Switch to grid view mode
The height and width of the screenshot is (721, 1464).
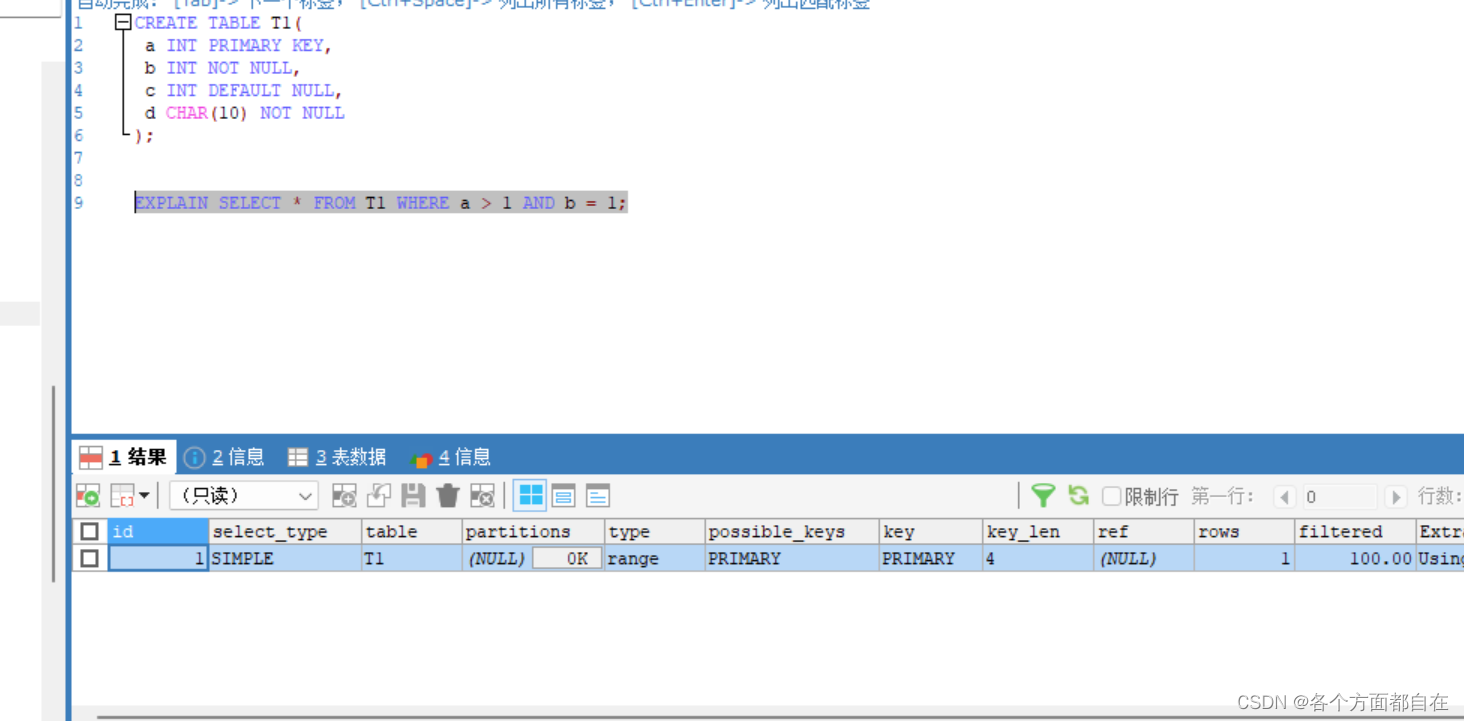(530, 495)
